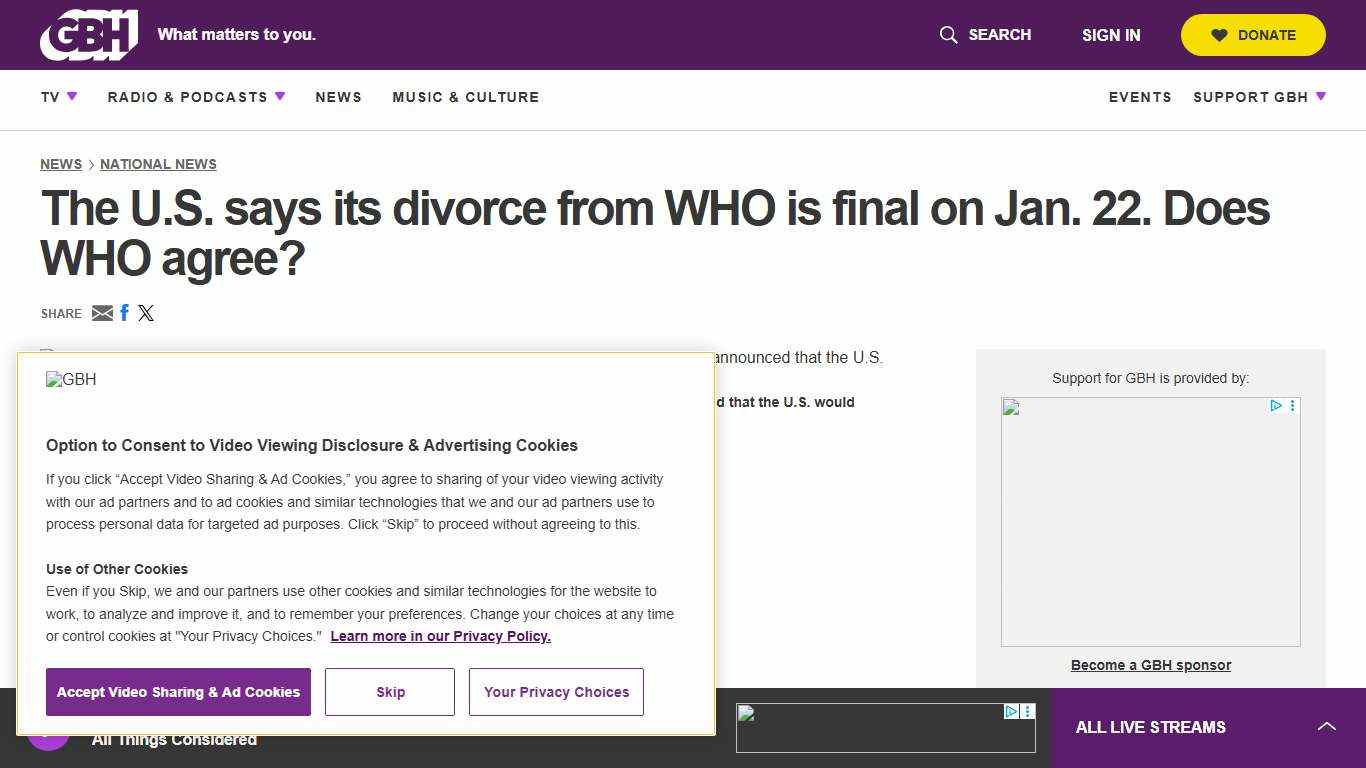Select NEWS in the navigation bar
The height and width of the screenshot is (768, 1366).
click(338, 97)
